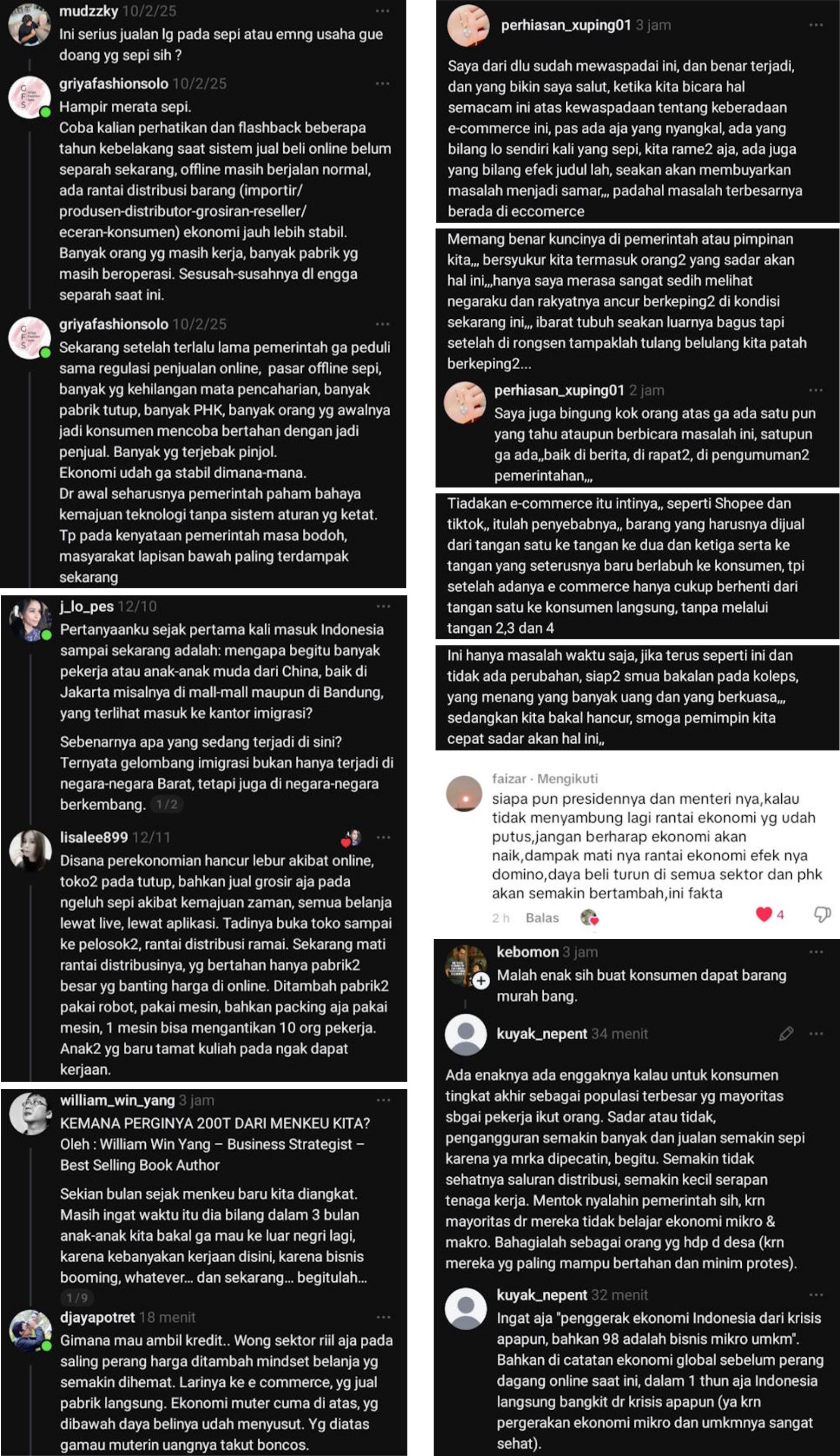Open more options on kebomon's post
This screenshot has width=840, height=1456.
816,952
